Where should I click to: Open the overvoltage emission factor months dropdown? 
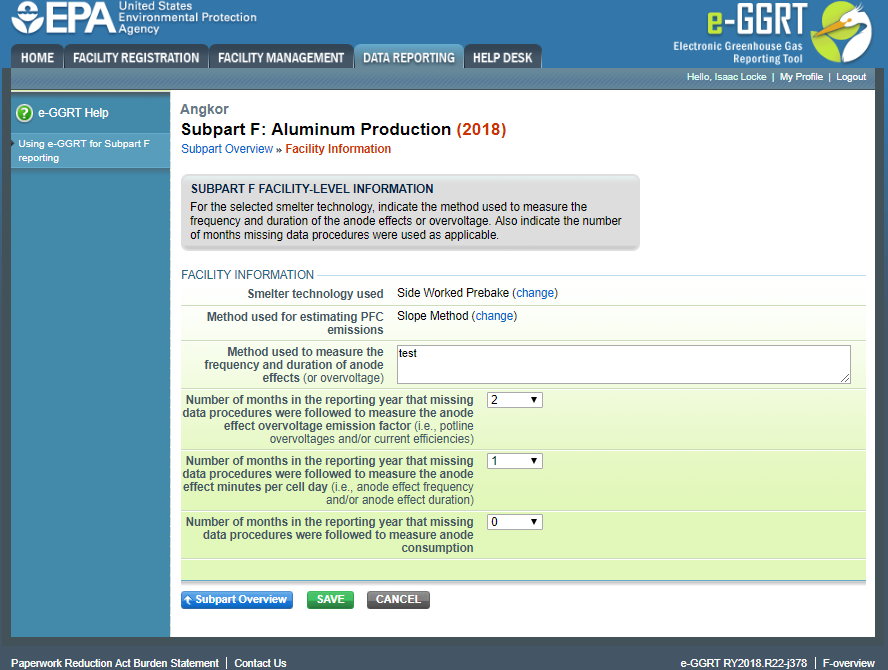pyautogui.click(x=515, y=400)
